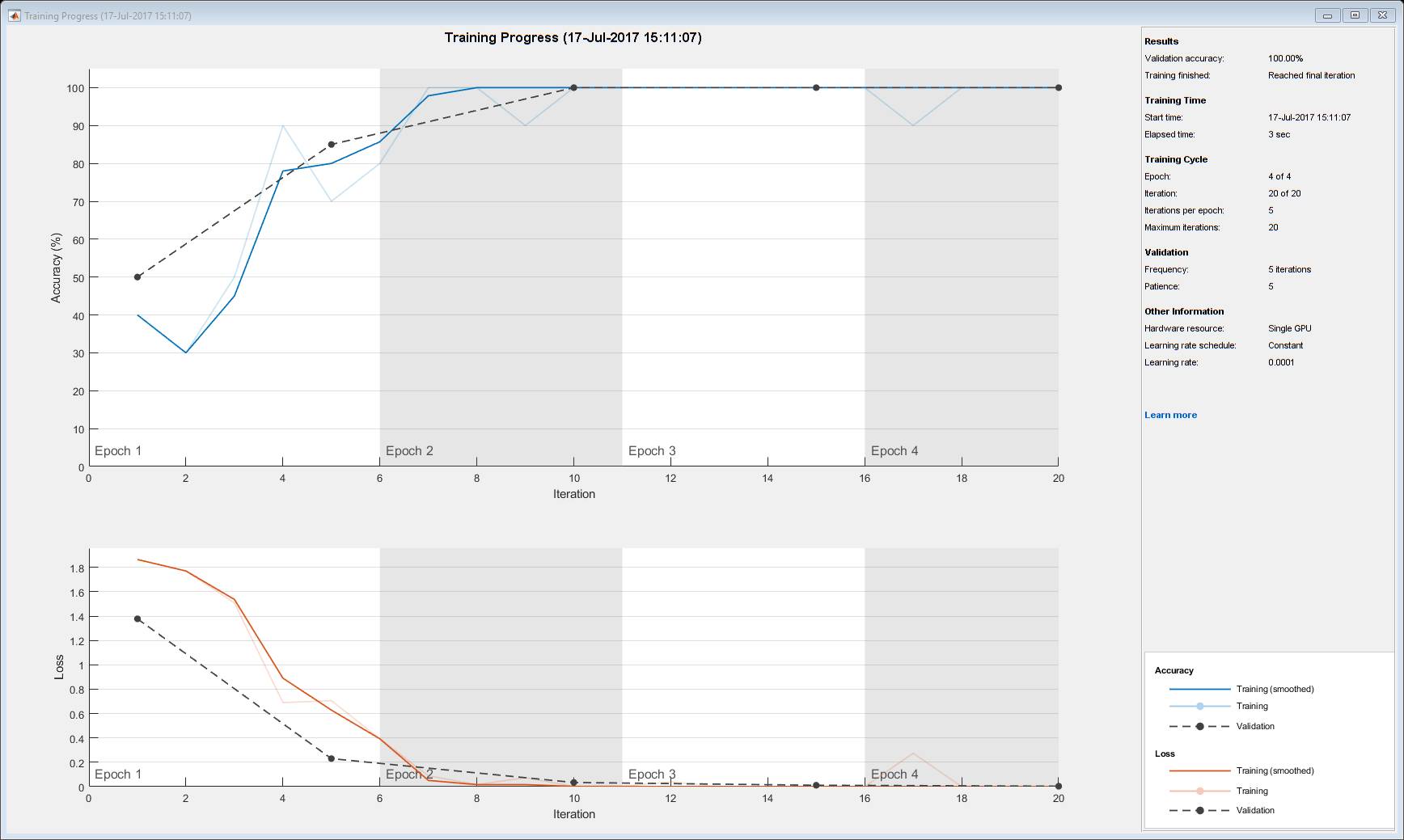Image resolution: width=1404 pixels, height=840 pixels.
Task: Minimize the Training Progress window
Action: point(1327,15)
